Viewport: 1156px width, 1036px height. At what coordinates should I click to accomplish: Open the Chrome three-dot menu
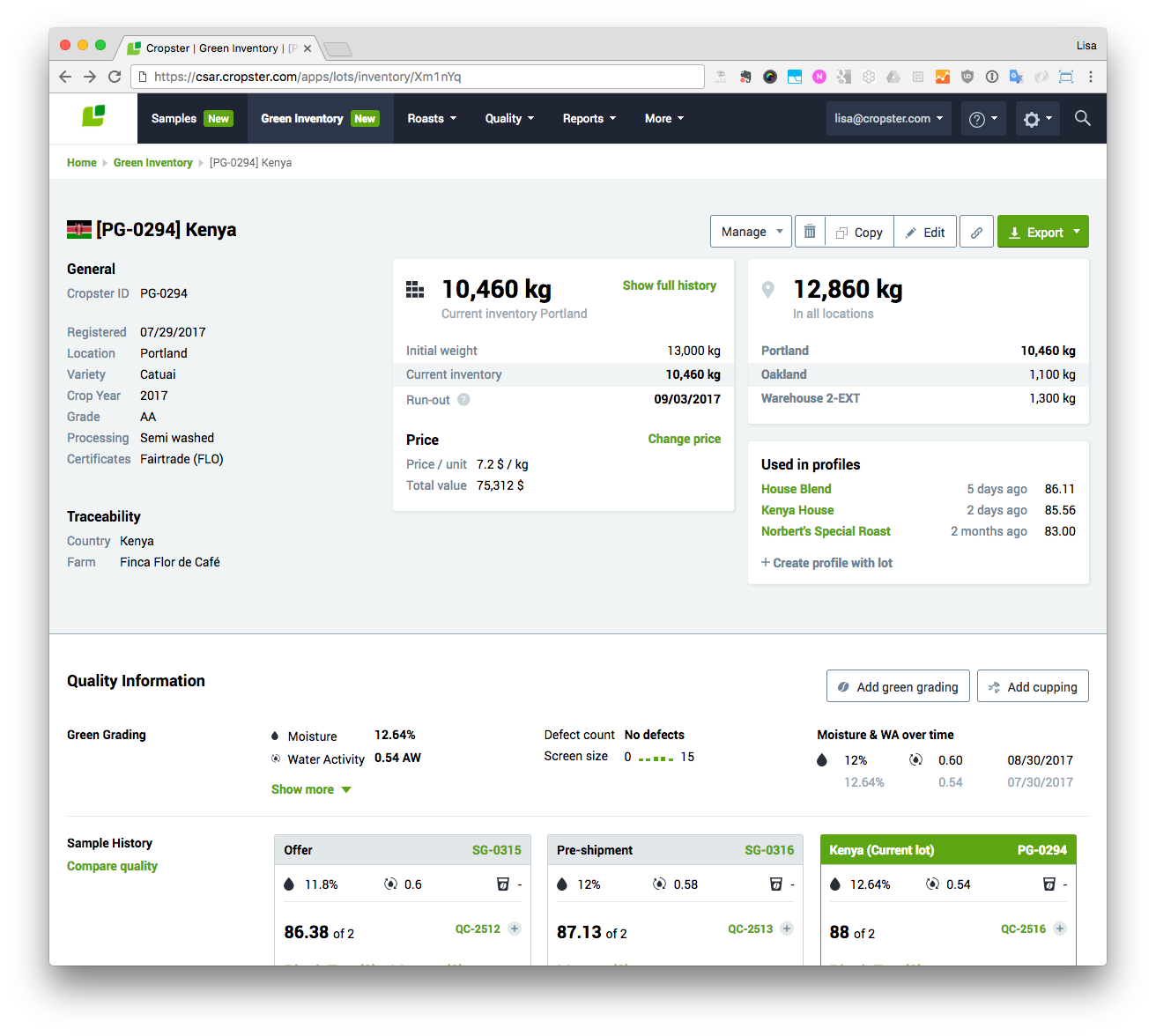coord(1091,77)
